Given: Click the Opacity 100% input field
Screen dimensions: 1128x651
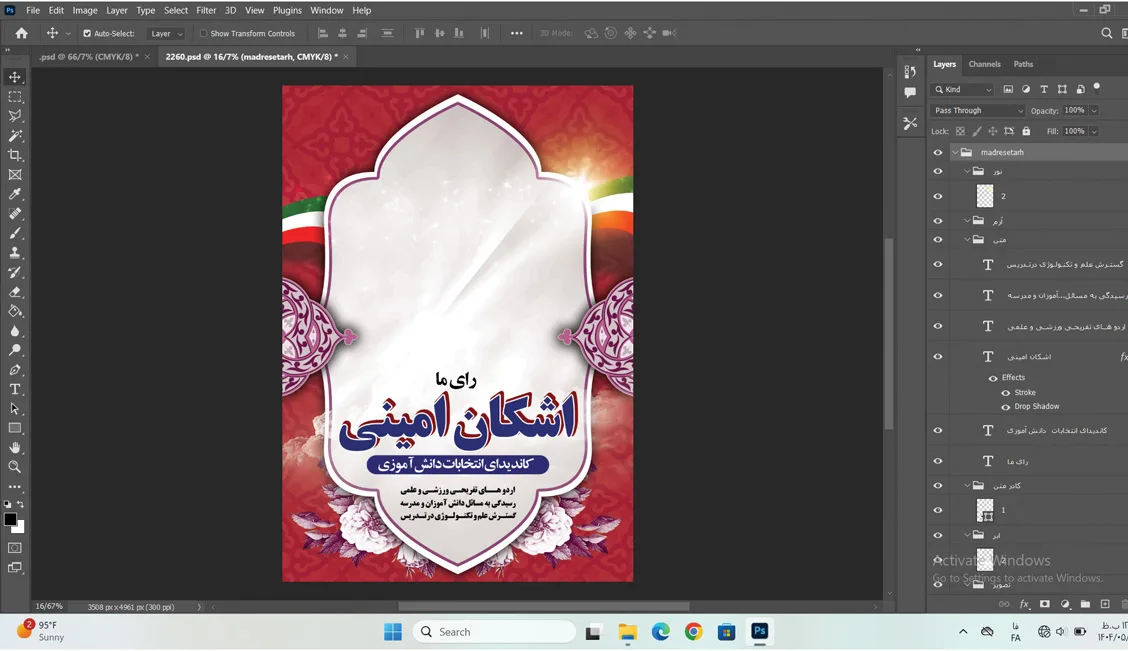Looking at the screenshot, I should point(1075,110).
